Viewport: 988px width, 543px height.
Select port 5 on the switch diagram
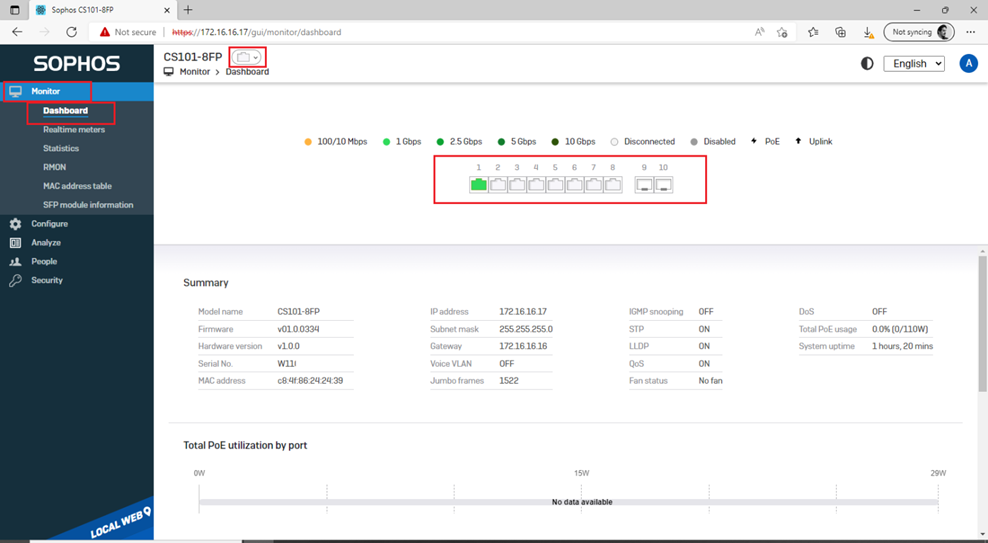tap(555, 185)
